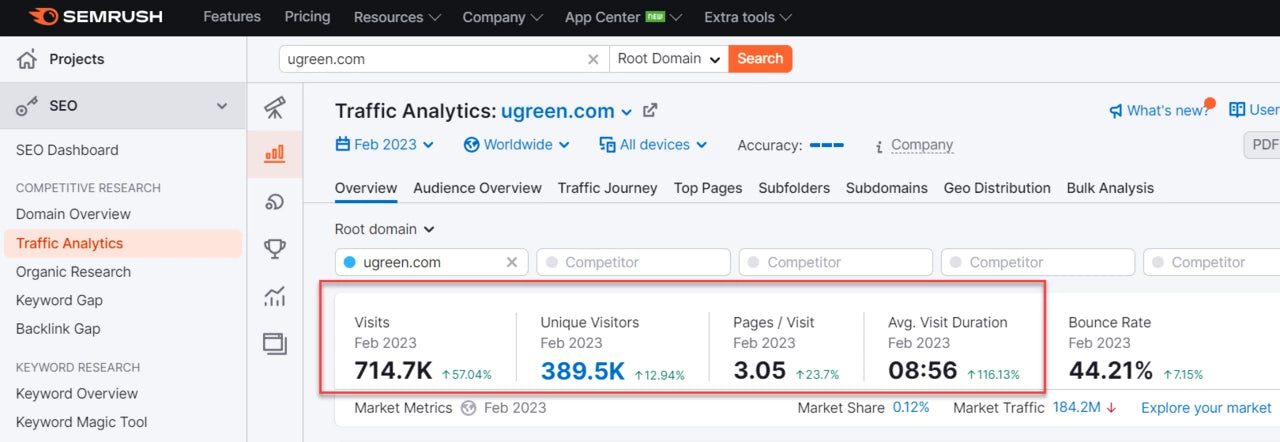Open the trophy icon in side rail
1280x442 pixels.
tap(275, 249)
